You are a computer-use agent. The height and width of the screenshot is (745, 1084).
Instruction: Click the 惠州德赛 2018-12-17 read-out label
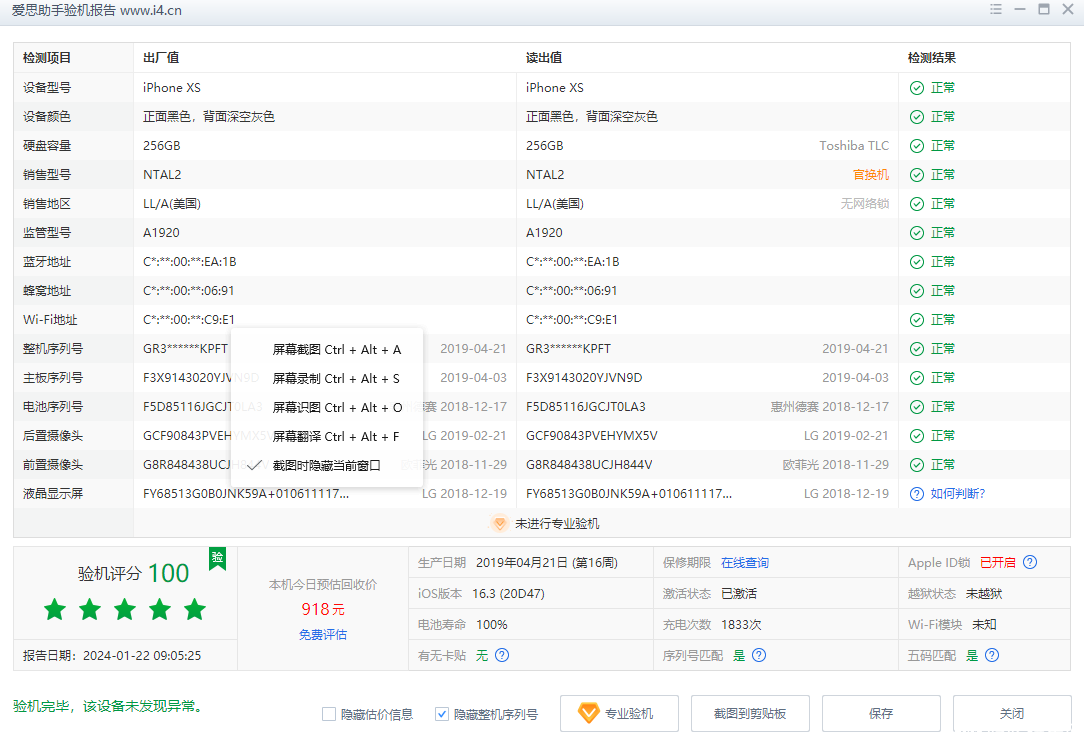click(x=830, y=407)
